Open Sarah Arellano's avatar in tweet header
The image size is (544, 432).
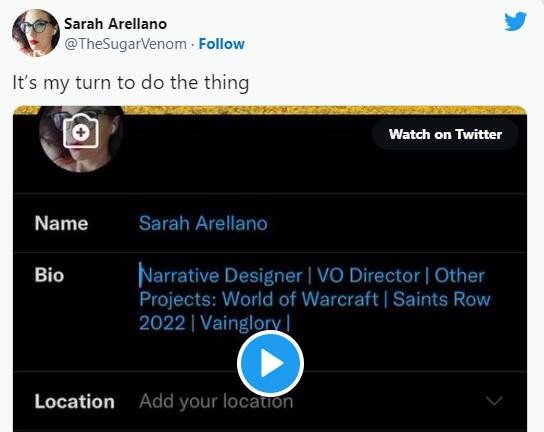[x=36, y=33]
